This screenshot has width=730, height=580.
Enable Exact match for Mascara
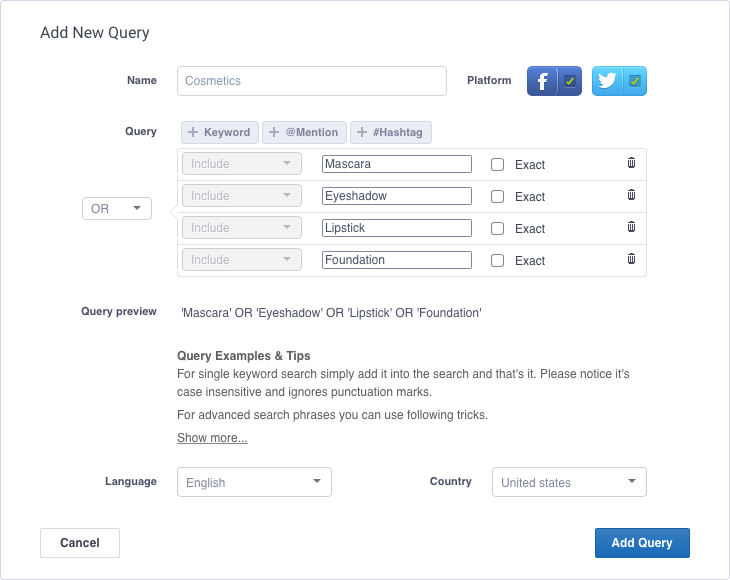tap(498, 165)
